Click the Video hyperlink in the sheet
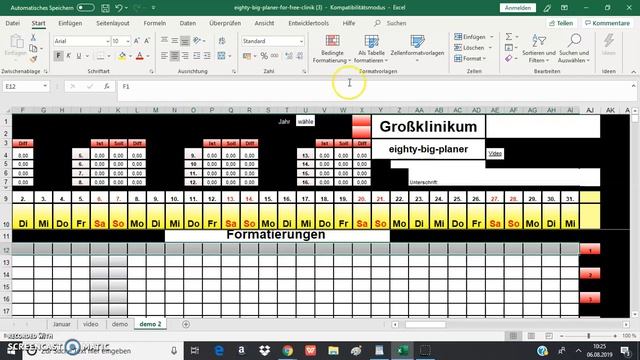The width and height of the screenshot is (640, 360). tap(495, 153)
